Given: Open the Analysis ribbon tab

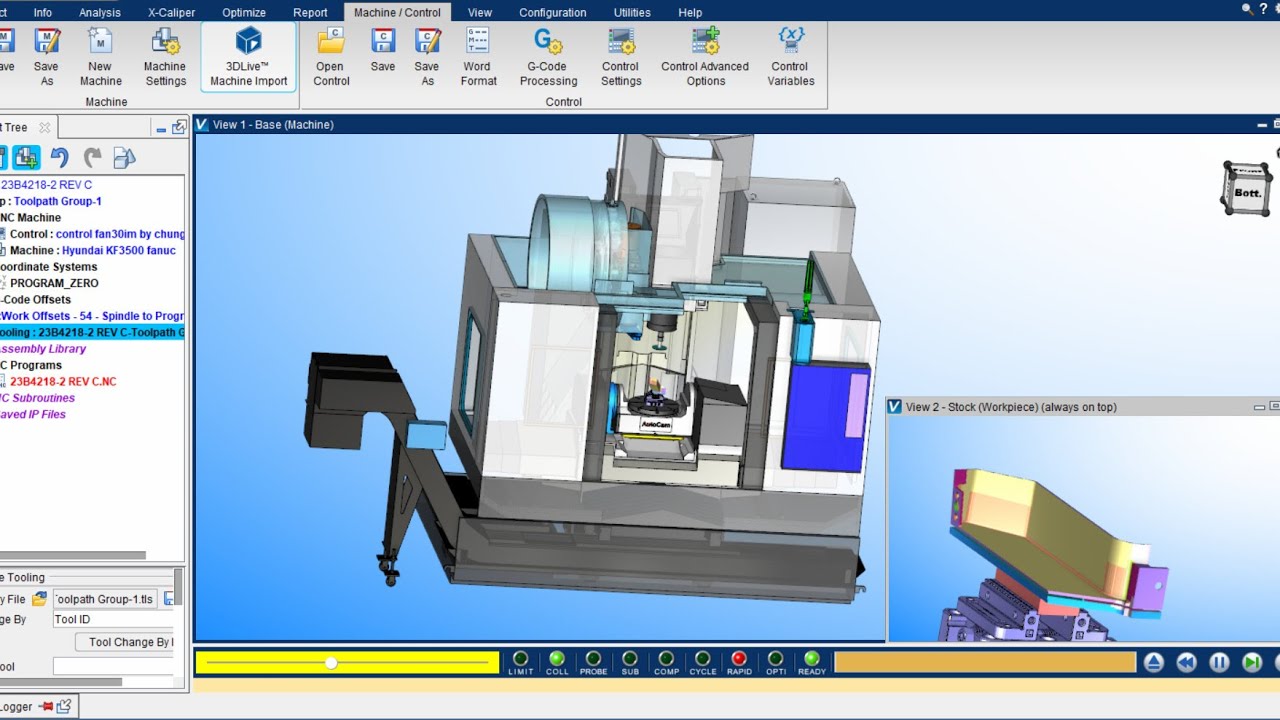Looking at the screenshot, I should tap(100, 12).
